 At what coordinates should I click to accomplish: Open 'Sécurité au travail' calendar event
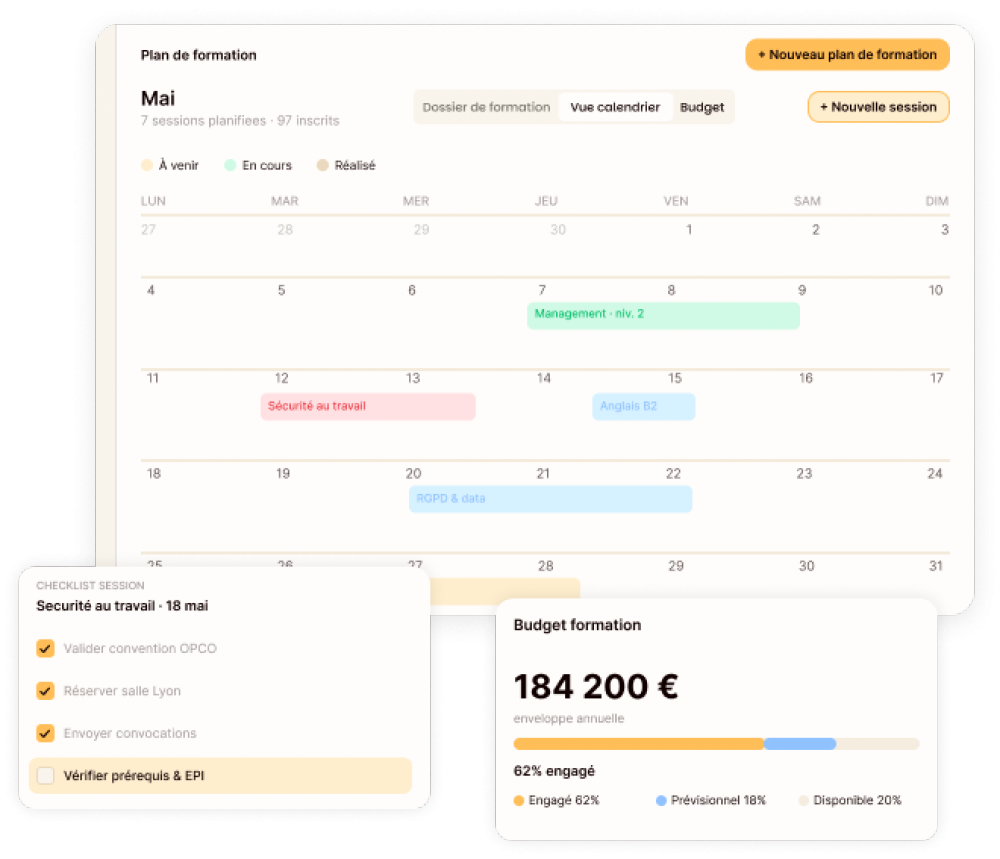368,406
